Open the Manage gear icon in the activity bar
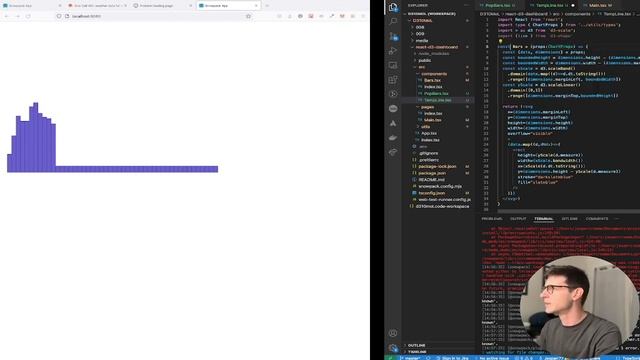This screenshot has width=640, height=360. (x=393, y=348)
